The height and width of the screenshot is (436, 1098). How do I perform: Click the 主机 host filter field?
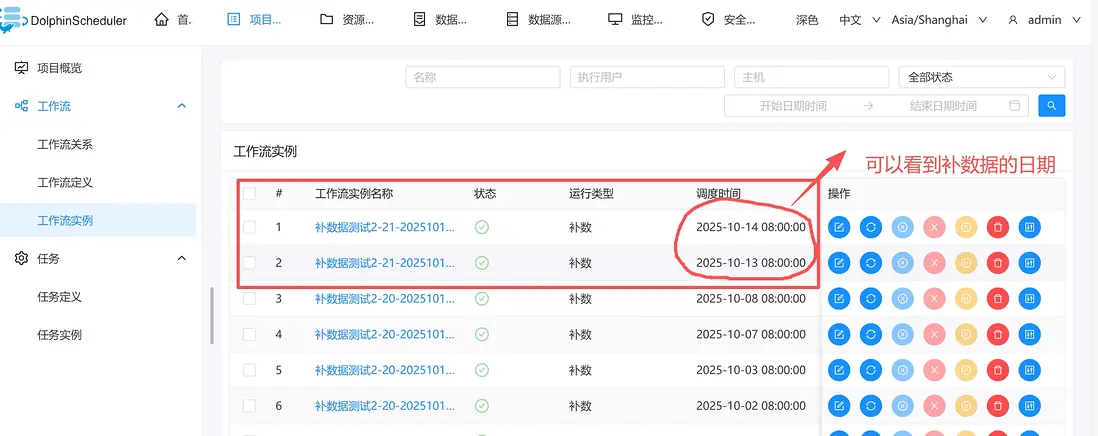[x=811, y=77]
